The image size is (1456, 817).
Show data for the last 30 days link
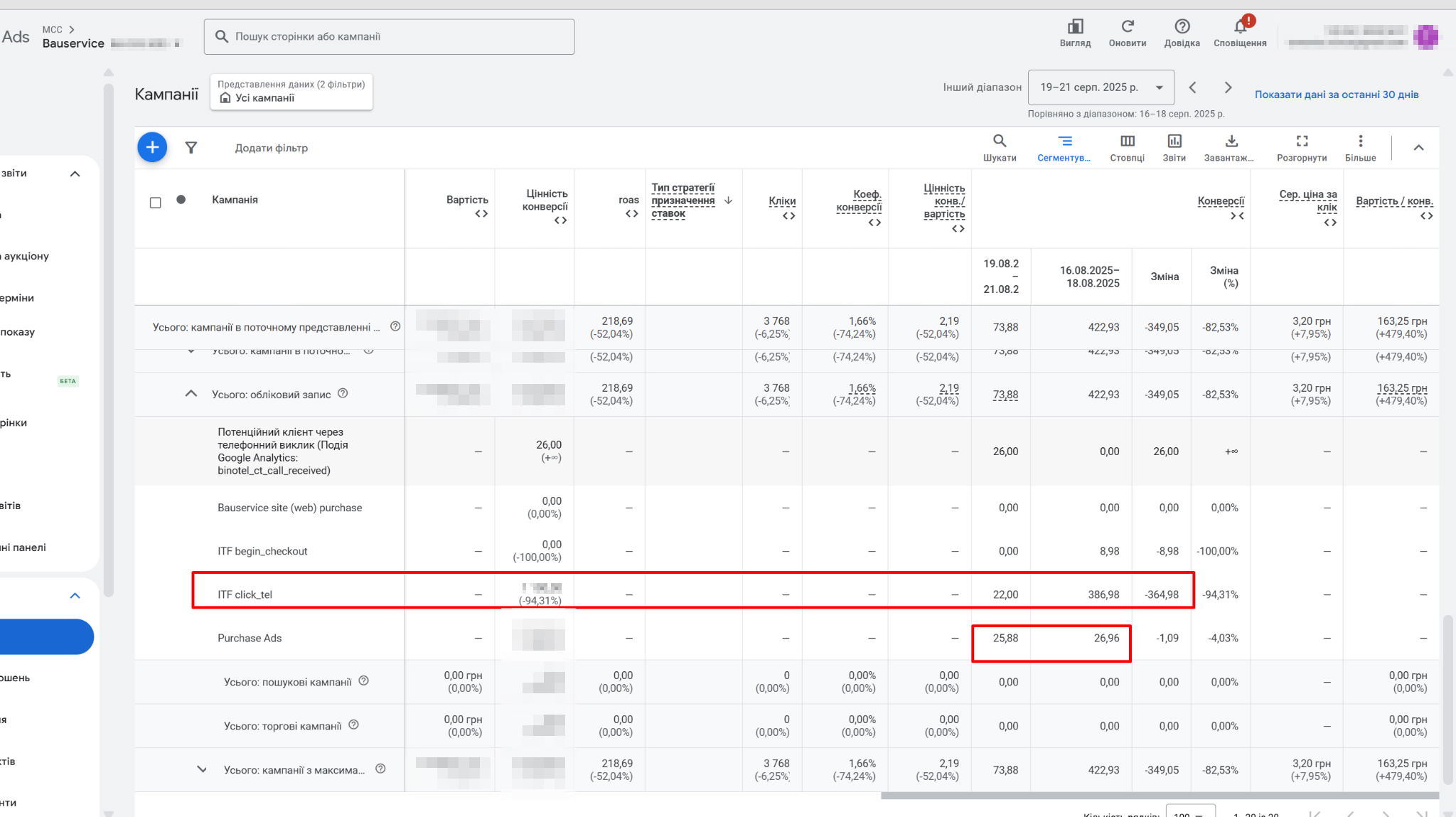click(1336, 95)
